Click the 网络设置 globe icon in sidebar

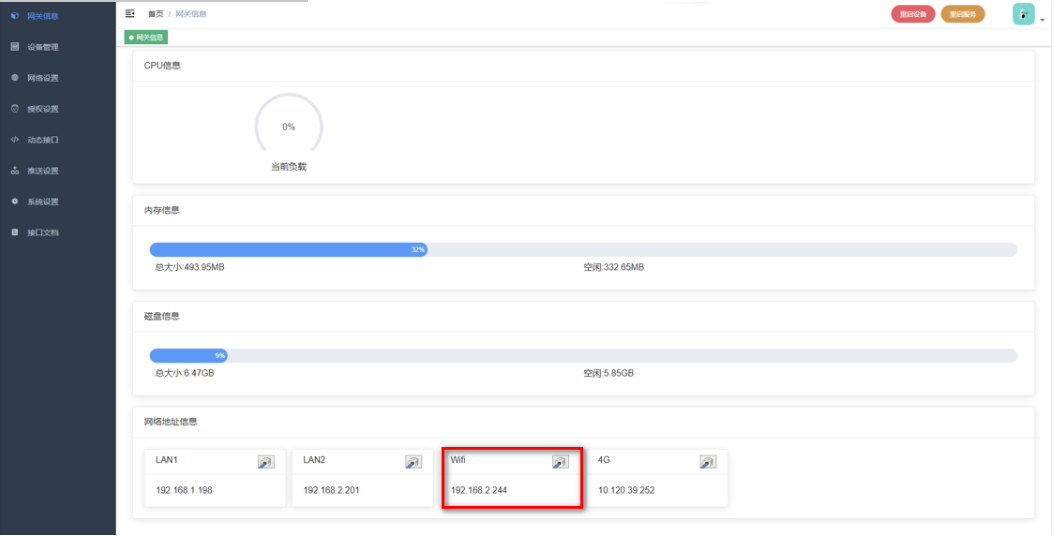(14, 78)
